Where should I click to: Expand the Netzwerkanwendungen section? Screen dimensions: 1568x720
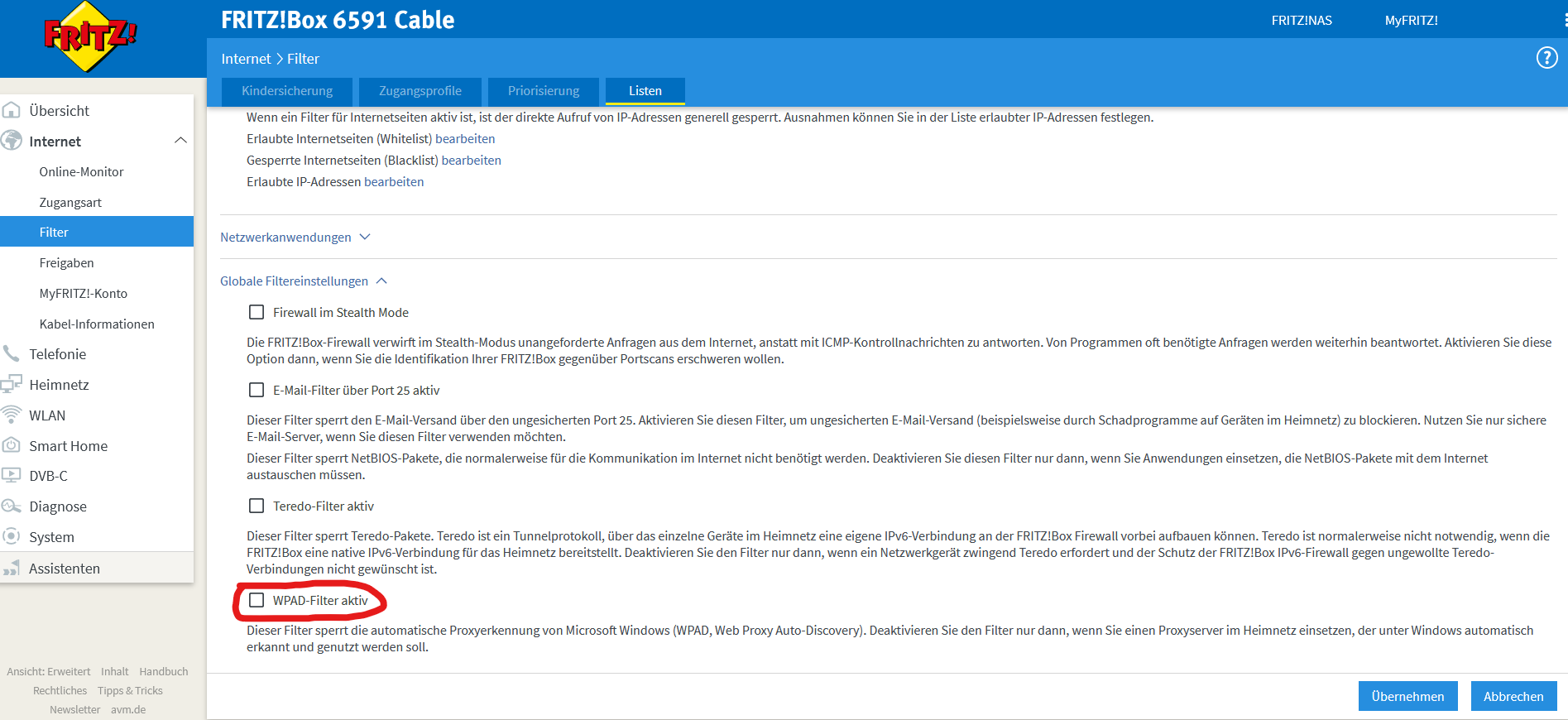(x=295, y=238)
